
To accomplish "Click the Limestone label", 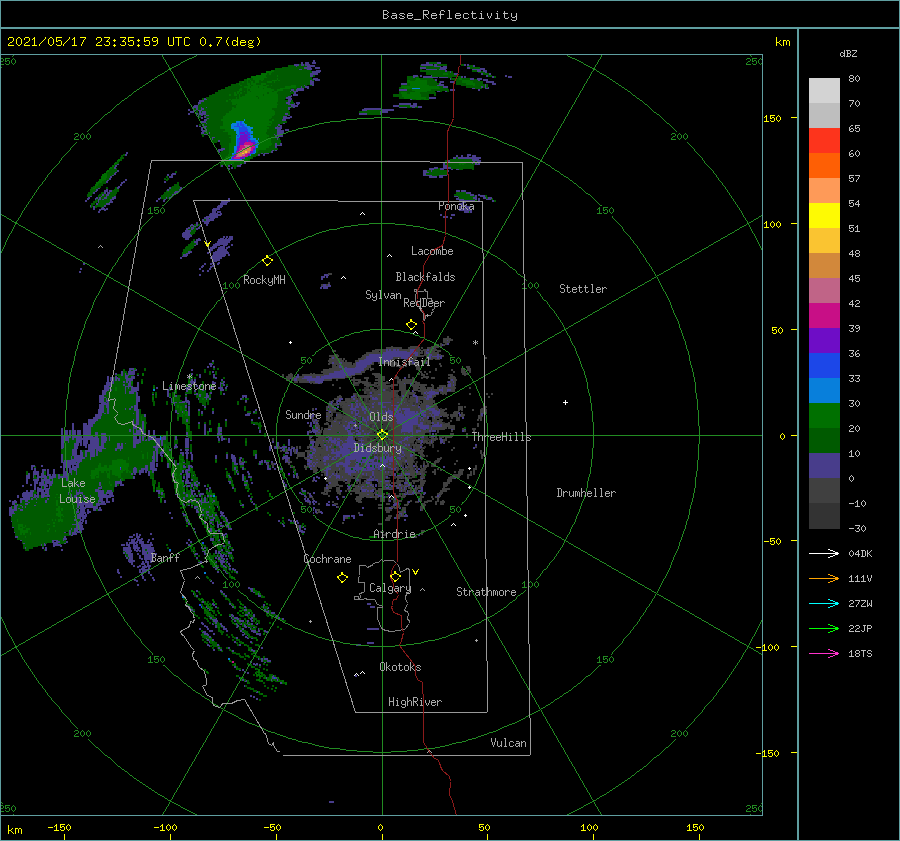I will coord(189,386).
